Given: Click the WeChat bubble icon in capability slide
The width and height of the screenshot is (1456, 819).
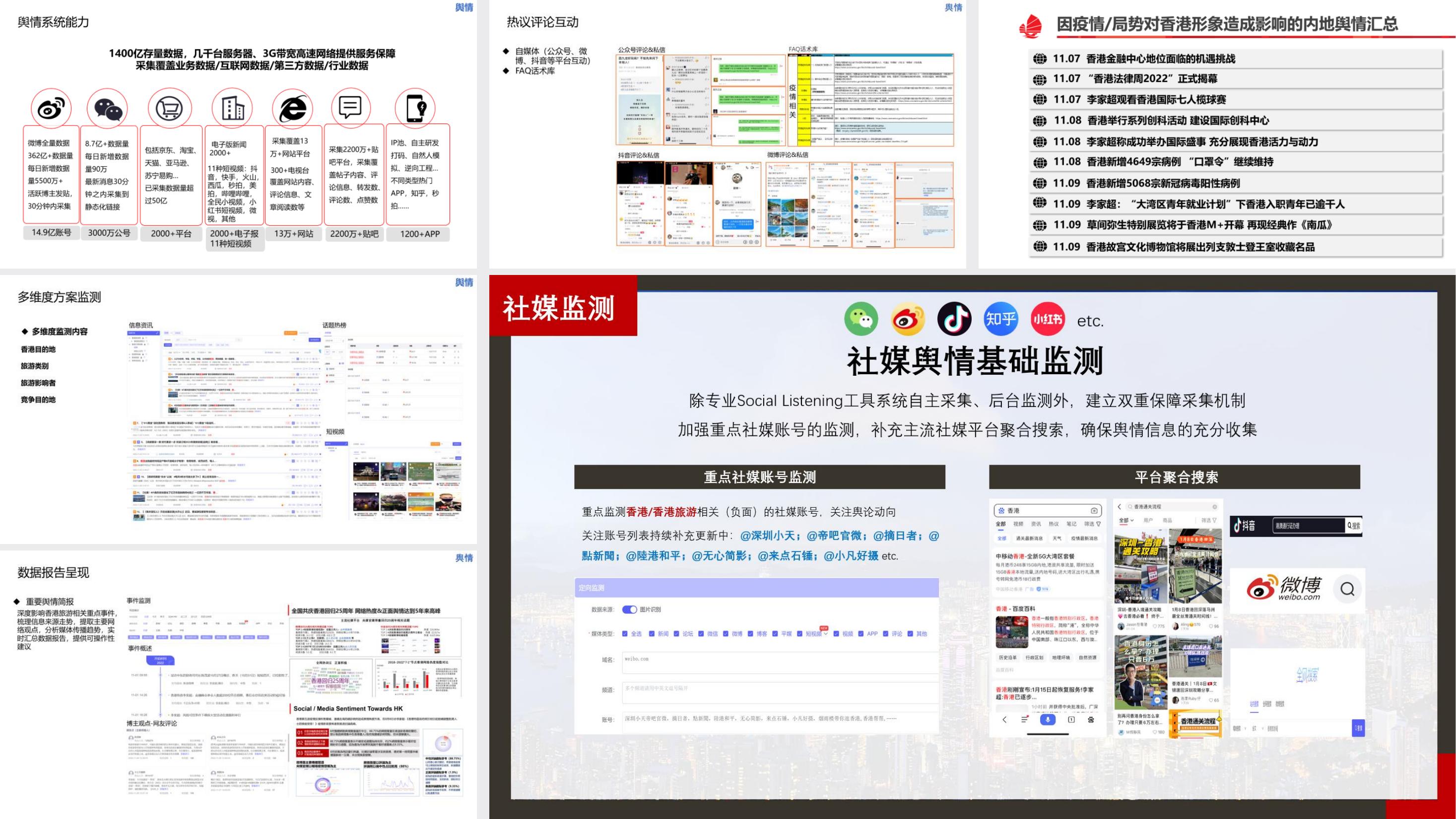Looking at the screenshot, I should [108, 110].
